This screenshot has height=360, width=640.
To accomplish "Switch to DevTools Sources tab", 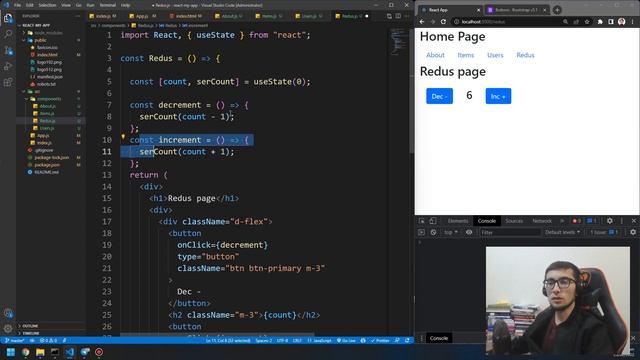I will [x=514, y=221].
